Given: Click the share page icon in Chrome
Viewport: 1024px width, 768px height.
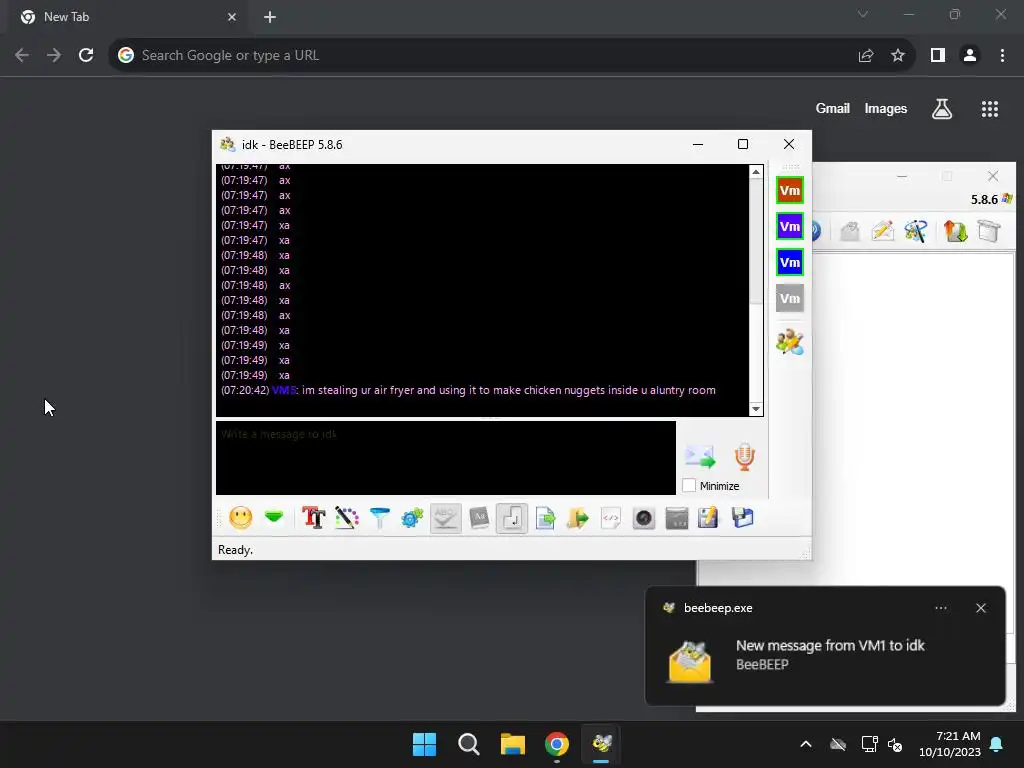Looking at the screenshot, I should 866,56.
